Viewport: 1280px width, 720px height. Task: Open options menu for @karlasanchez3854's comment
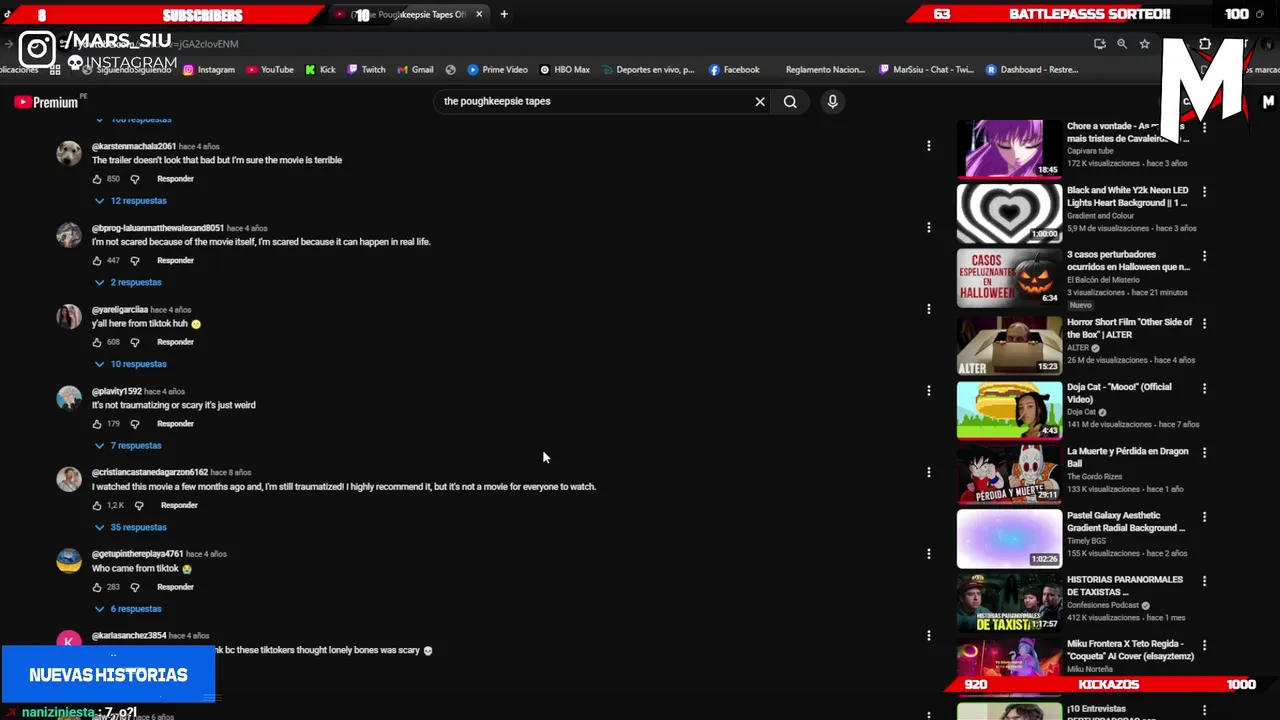929,636
